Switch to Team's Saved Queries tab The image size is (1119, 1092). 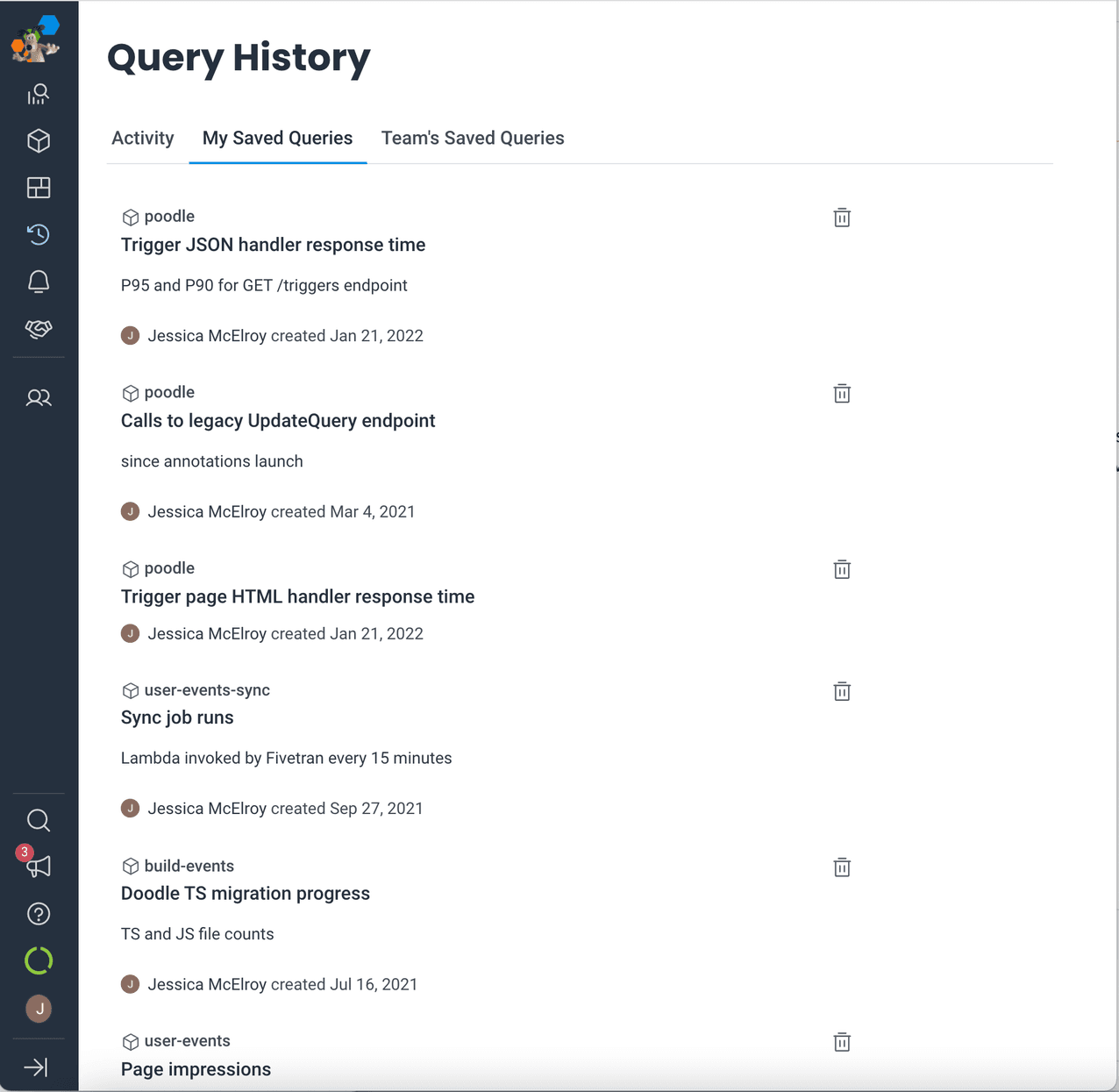(x=473, y=139)
